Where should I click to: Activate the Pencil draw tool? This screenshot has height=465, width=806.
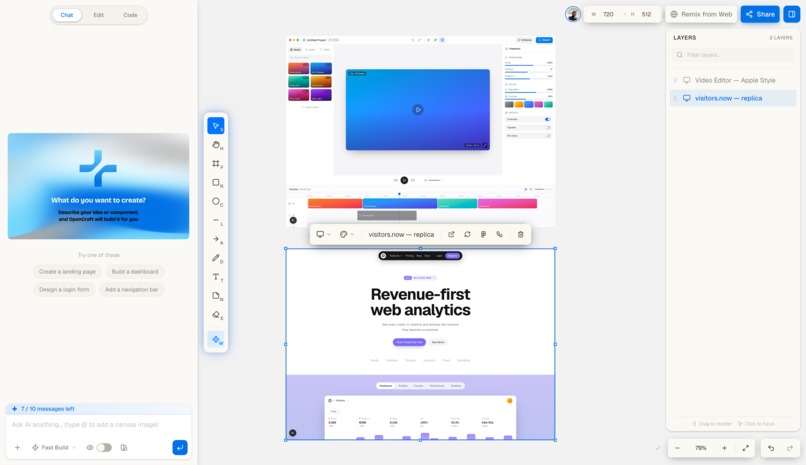coord(216,258)
